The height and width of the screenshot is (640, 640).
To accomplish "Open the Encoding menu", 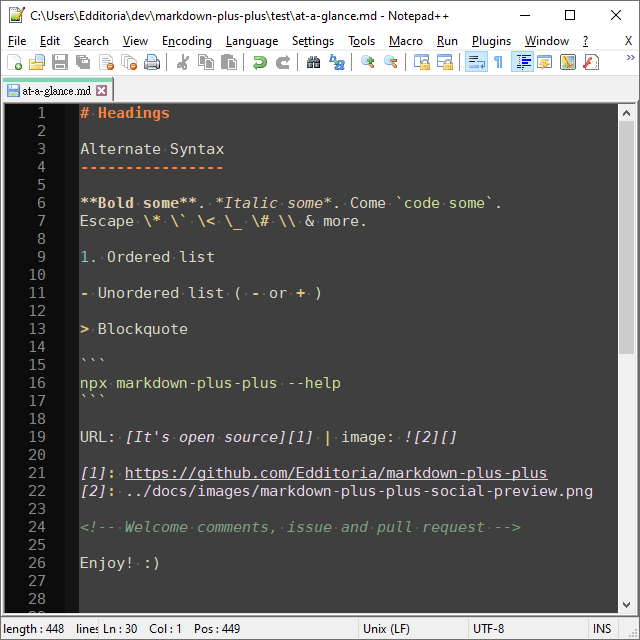I will pyautogui.click(x=187, y=41).
